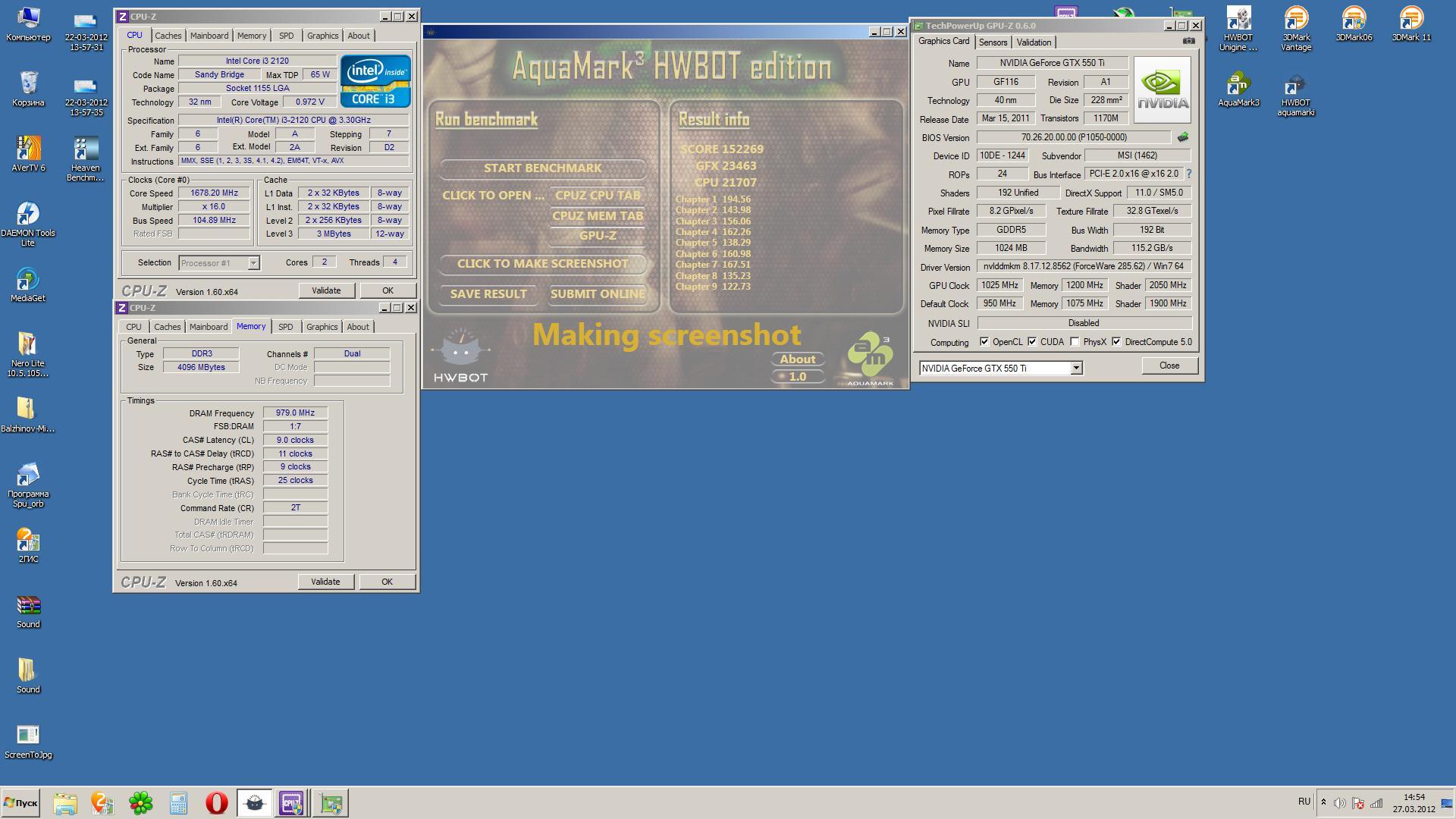Viewport: 1456px width, 819px height.
Task: Click the Intel Core i3 logo in CPU-Z
Action: pos(375,80)
